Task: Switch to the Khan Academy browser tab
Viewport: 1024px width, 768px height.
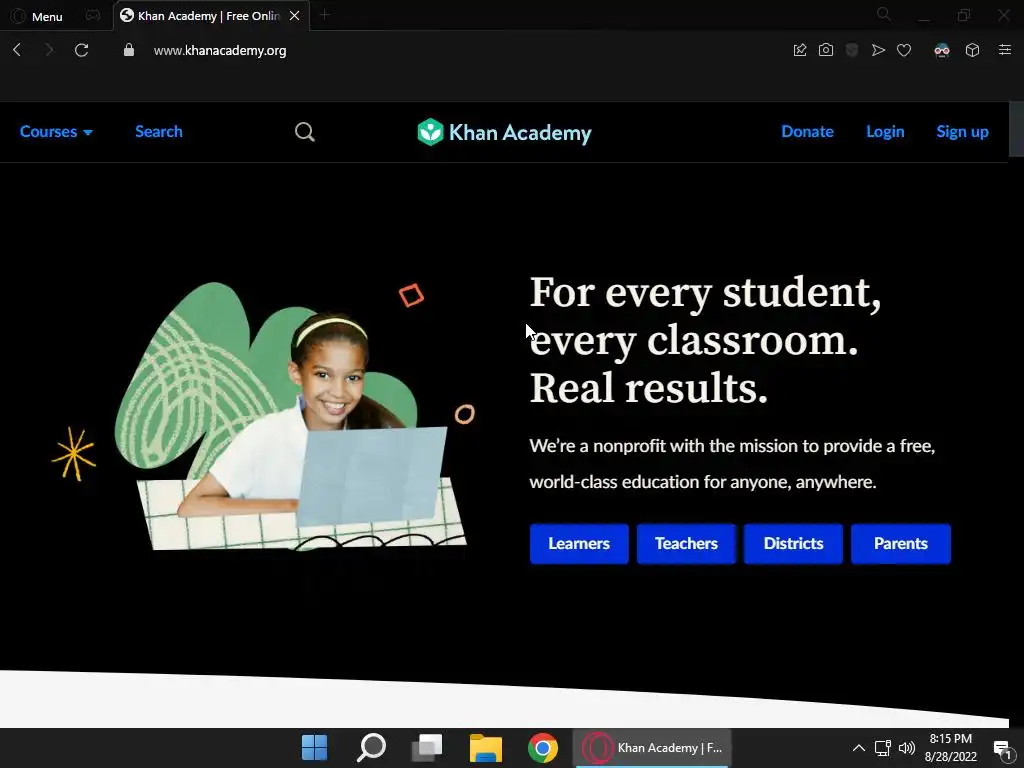Action: tap(208, 16)
